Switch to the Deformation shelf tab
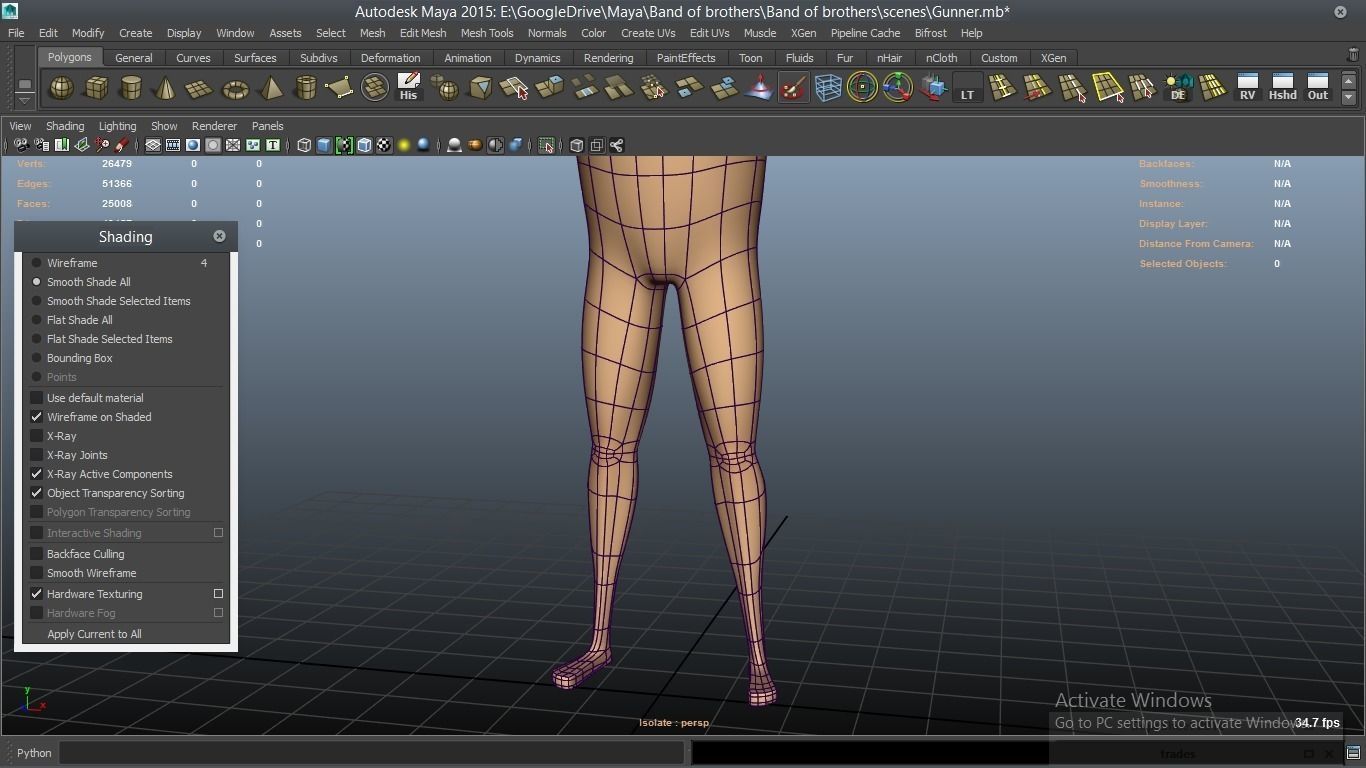The image size is (1366, 768). [x=390, y=58]
